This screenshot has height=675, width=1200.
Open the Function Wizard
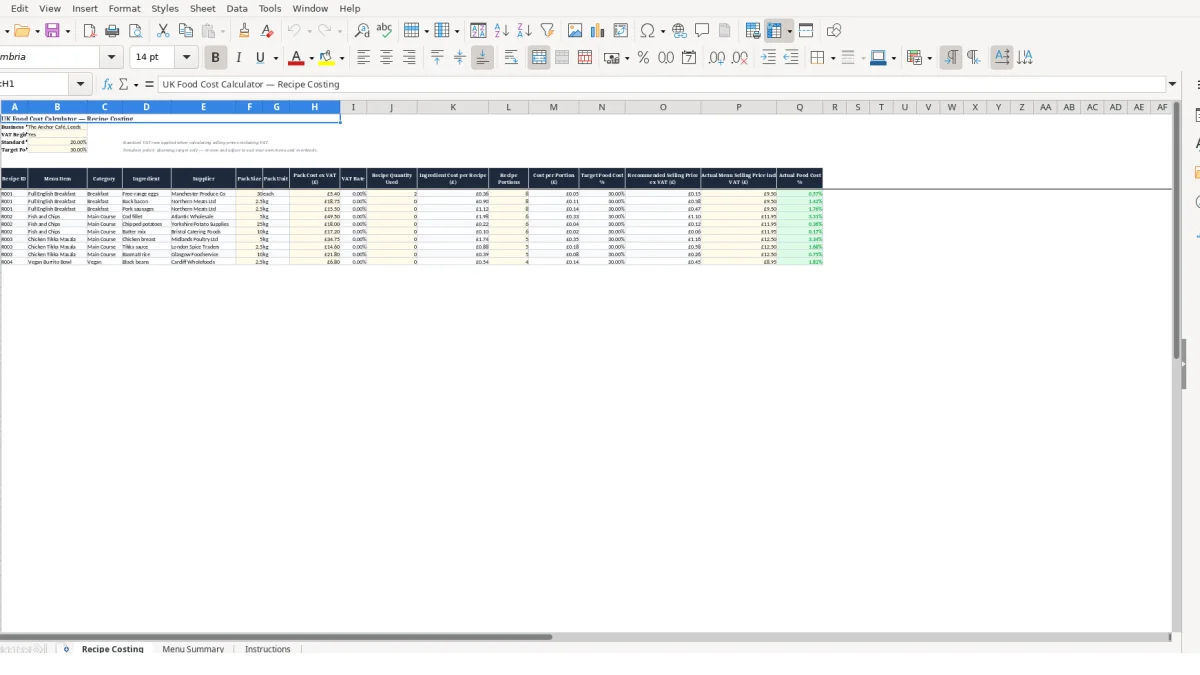(x=108, y=85)
